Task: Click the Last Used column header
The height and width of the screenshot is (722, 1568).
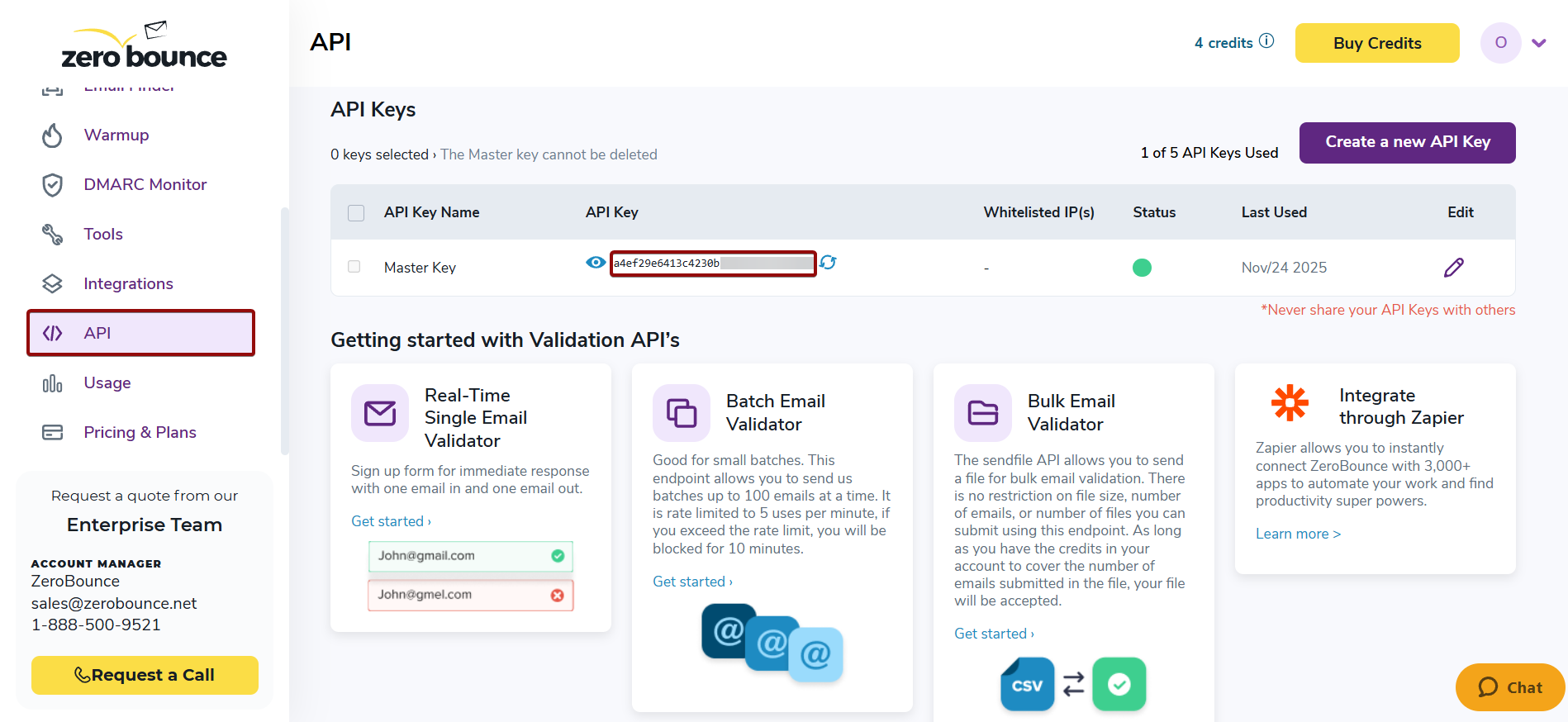Action: click(x=1274, y=212)
